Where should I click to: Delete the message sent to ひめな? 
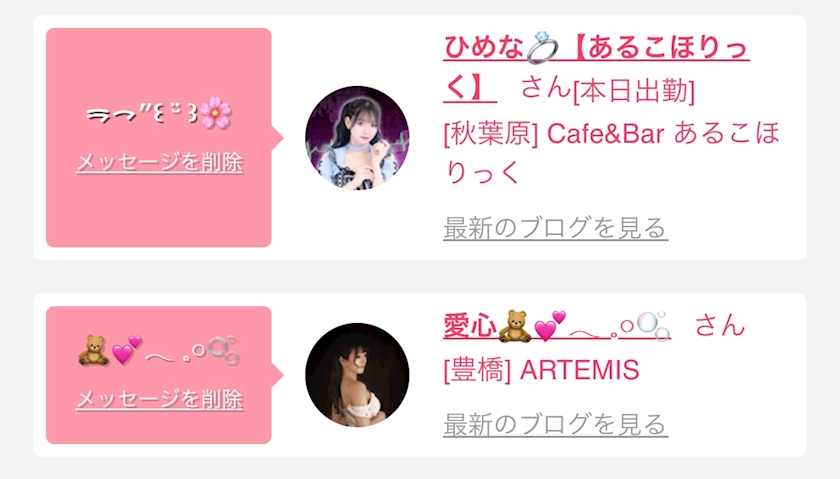(x=160, y=162)
